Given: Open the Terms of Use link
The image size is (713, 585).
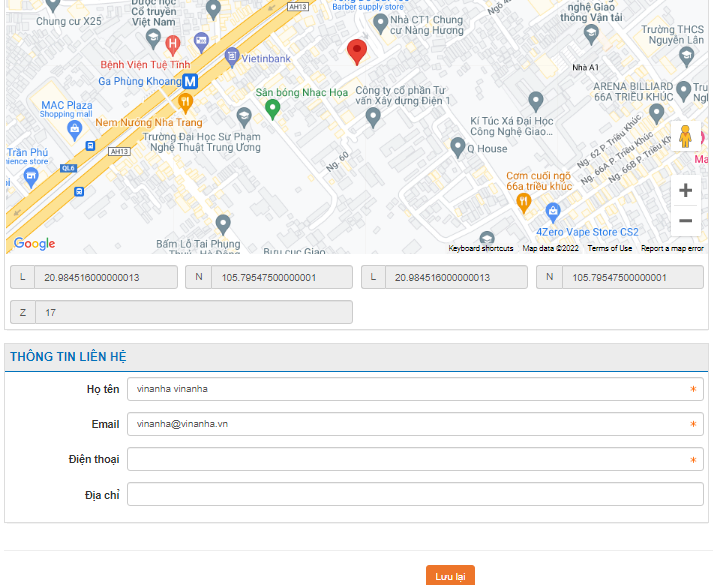Looking at the screenshot, I should (x=610, y=248).
